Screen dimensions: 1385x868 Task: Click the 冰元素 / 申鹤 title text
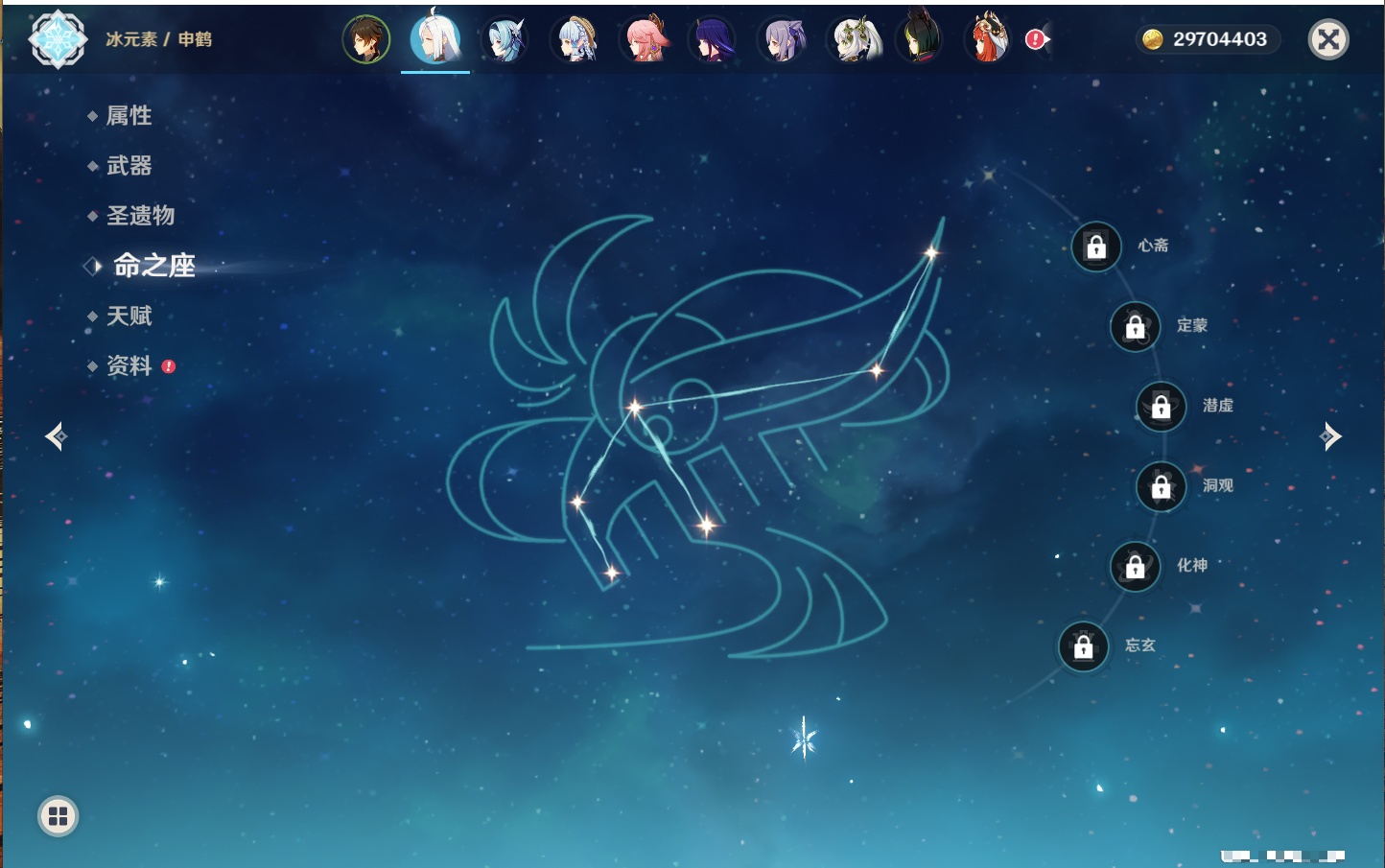tap(158, 39)
